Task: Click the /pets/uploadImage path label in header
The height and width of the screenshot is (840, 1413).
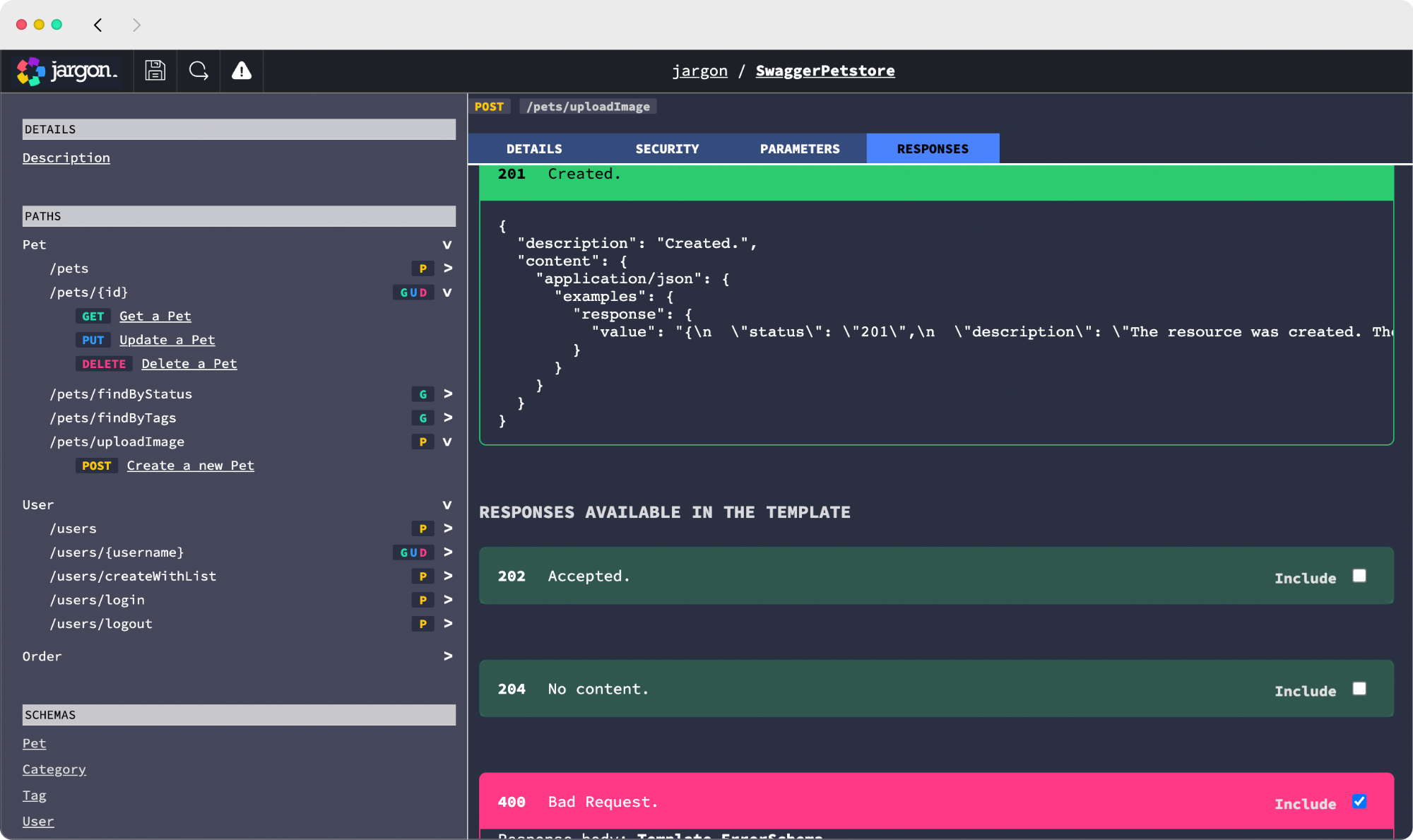Action: pyautogui.click(x=588, y=107)
